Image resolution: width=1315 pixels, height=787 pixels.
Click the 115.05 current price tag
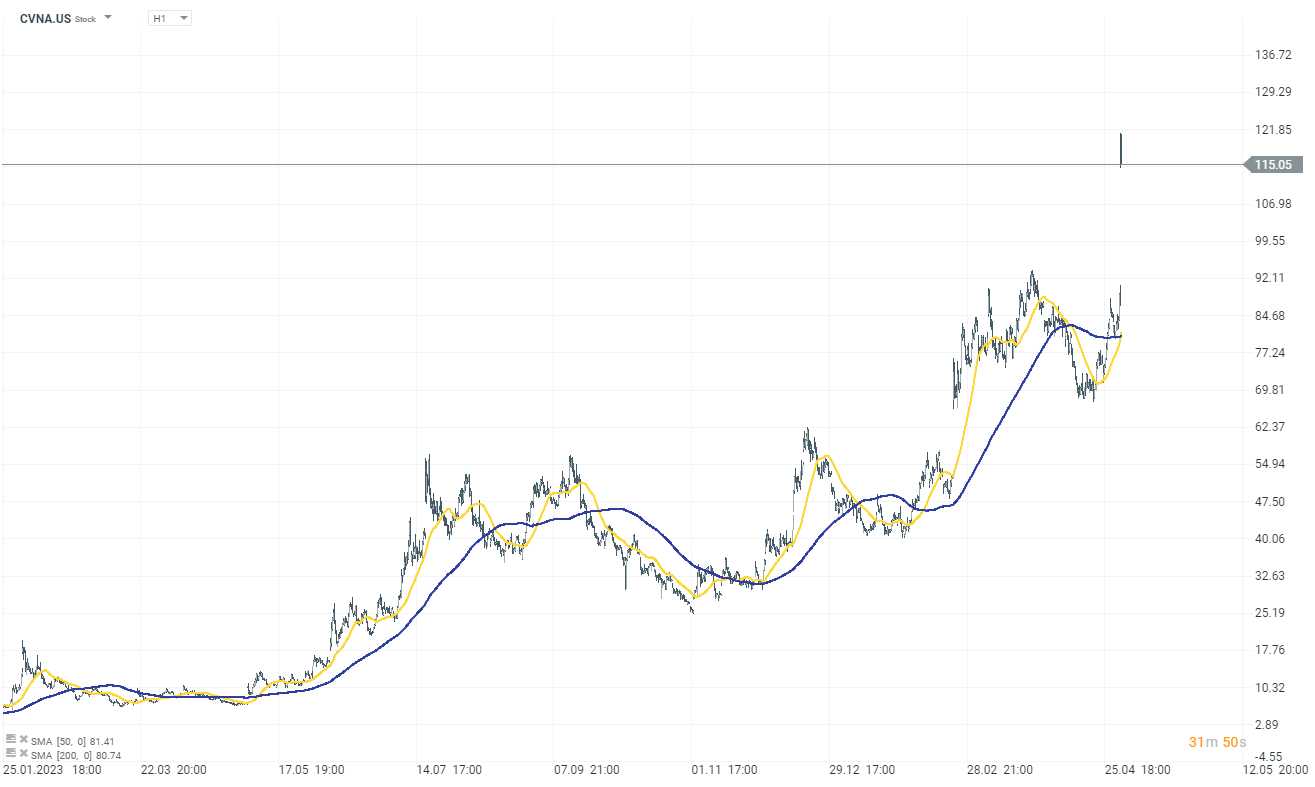coord(1272,165)
